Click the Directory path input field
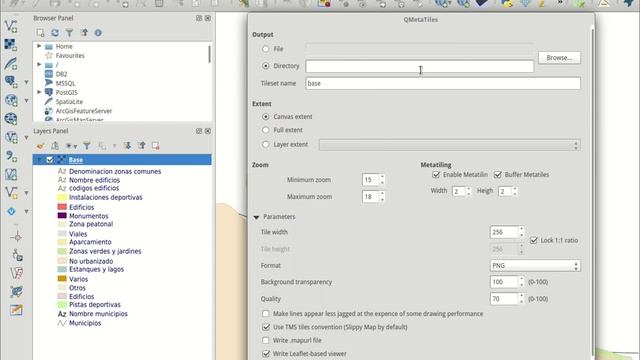The height and width of the screenshot is (360, 640). [x=420, y=66]
